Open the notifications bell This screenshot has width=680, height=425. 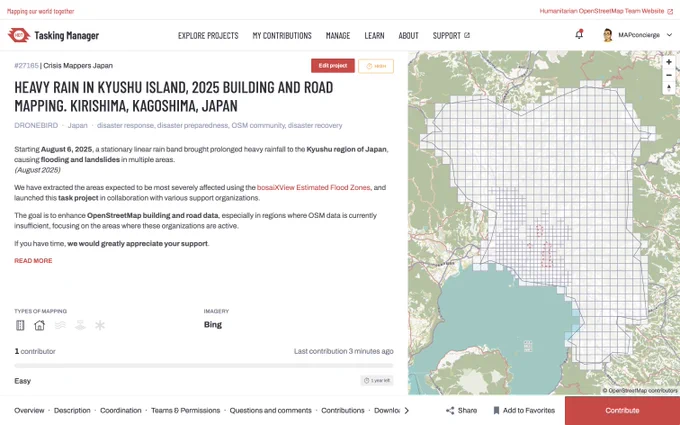point(579,35)
